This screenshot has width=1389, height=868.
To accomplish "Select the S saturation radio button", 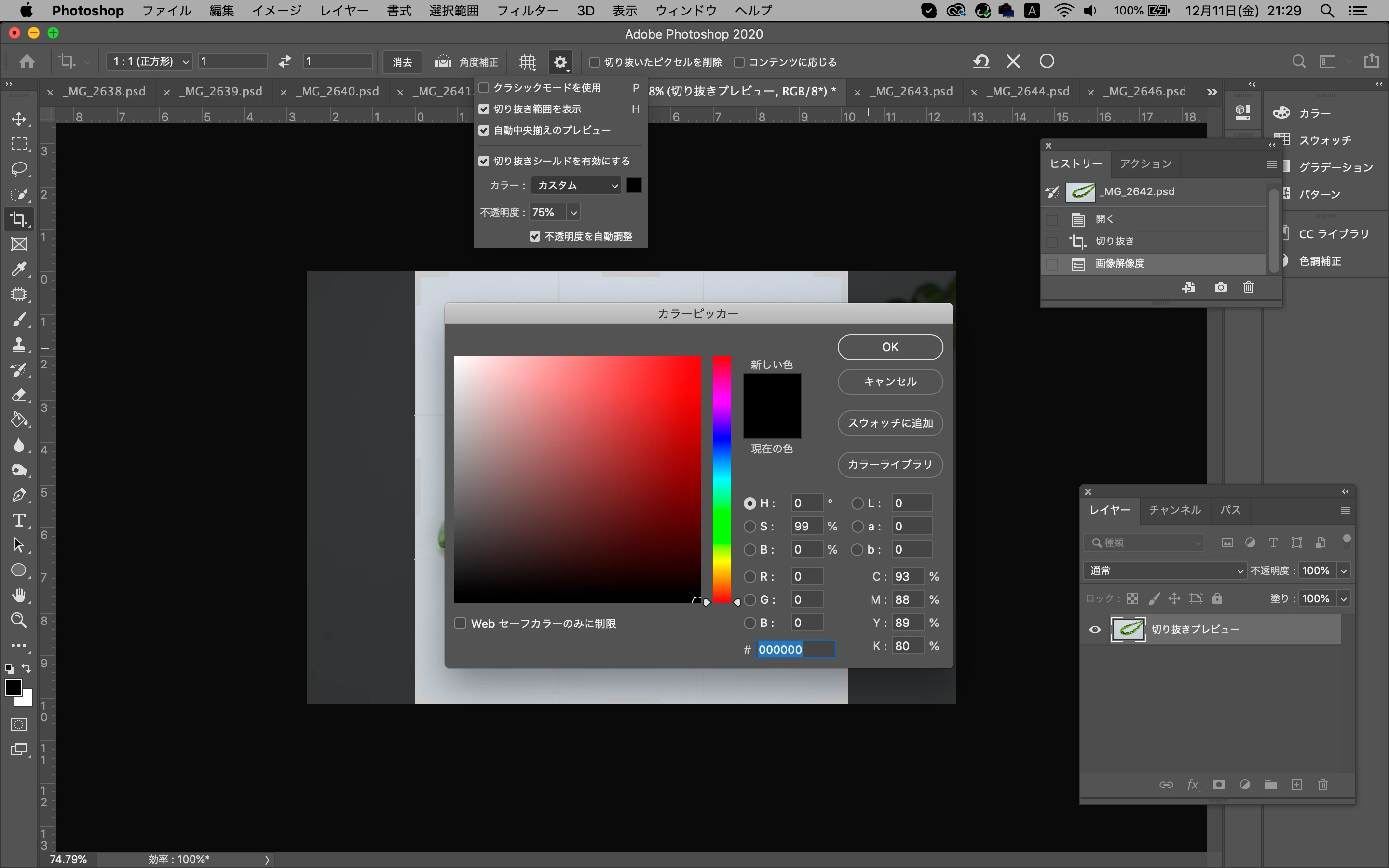I will 749,527.
